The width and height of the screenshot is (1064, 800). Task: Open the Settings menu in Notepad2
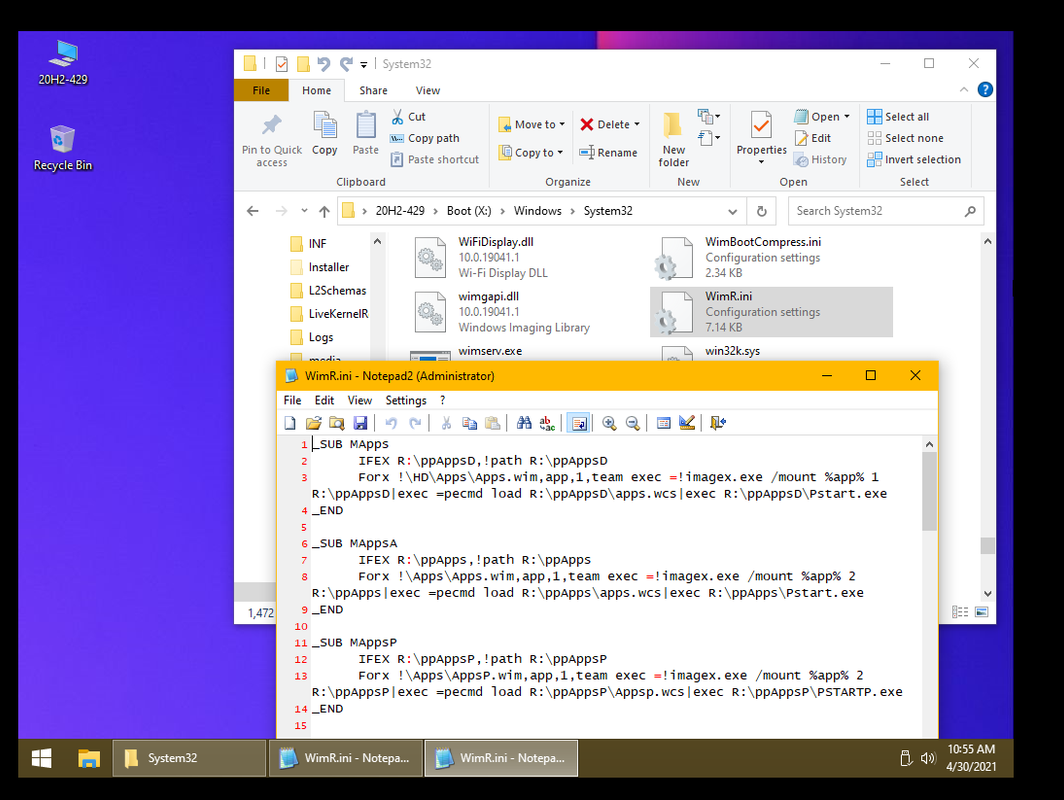[406, 400]
